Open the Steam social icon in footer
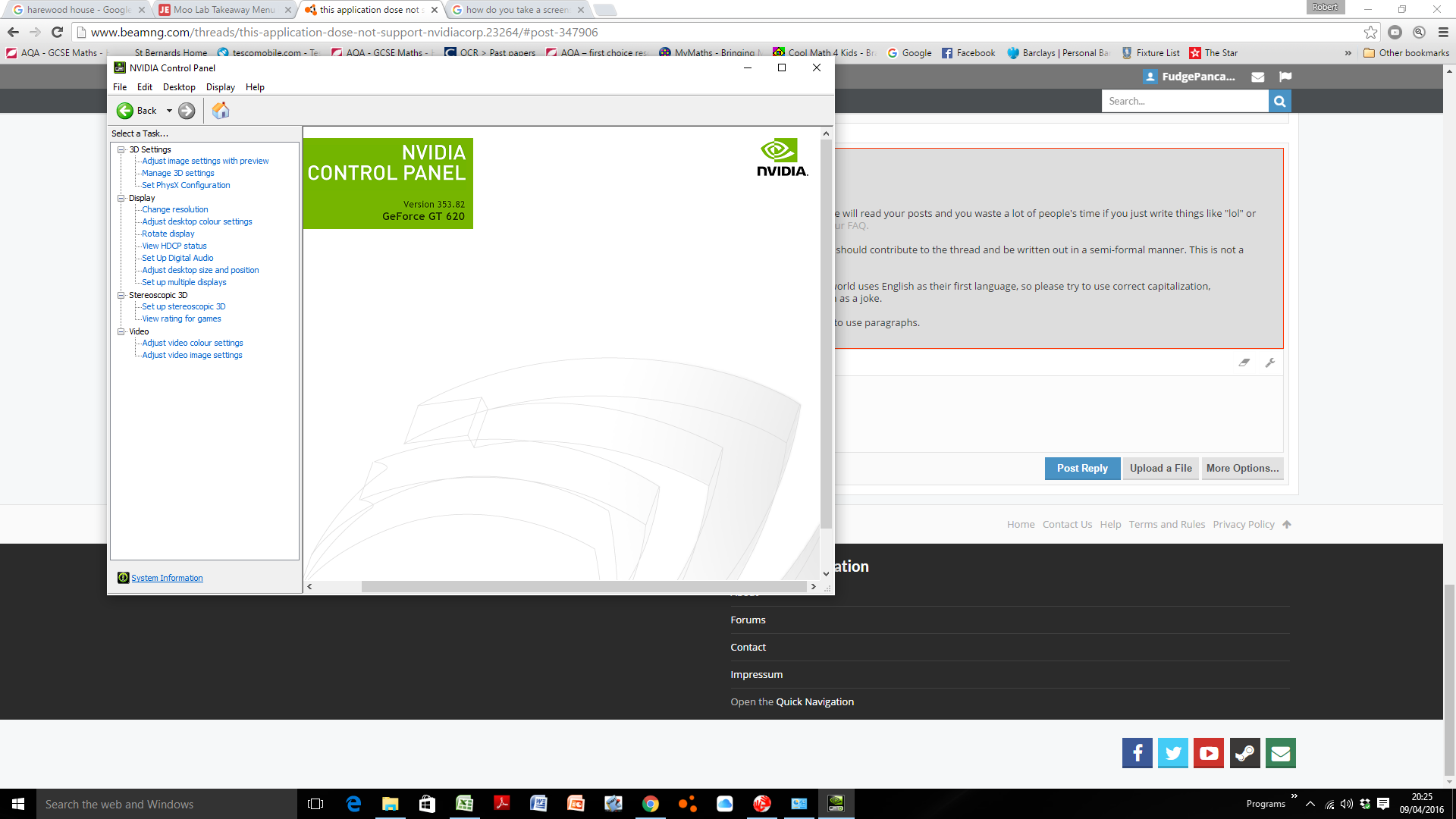Image resolution: width=1456 pixels, height=819 pixels. click(x=1244, y=753)
